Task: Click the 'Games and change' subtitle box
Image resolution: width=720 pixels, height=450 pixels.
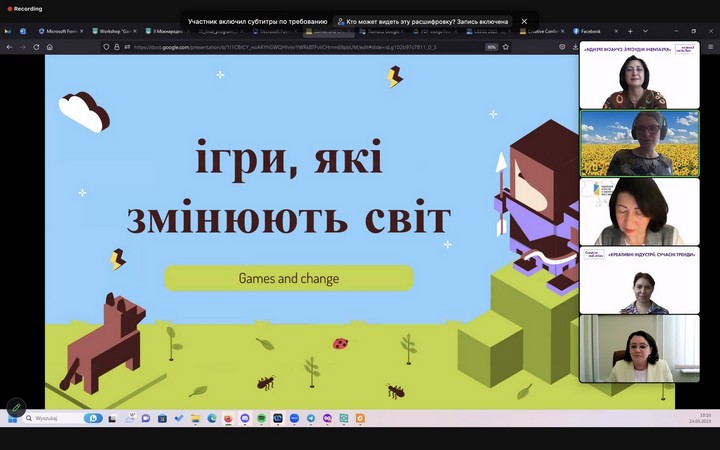Action: [x=288, y=278]
